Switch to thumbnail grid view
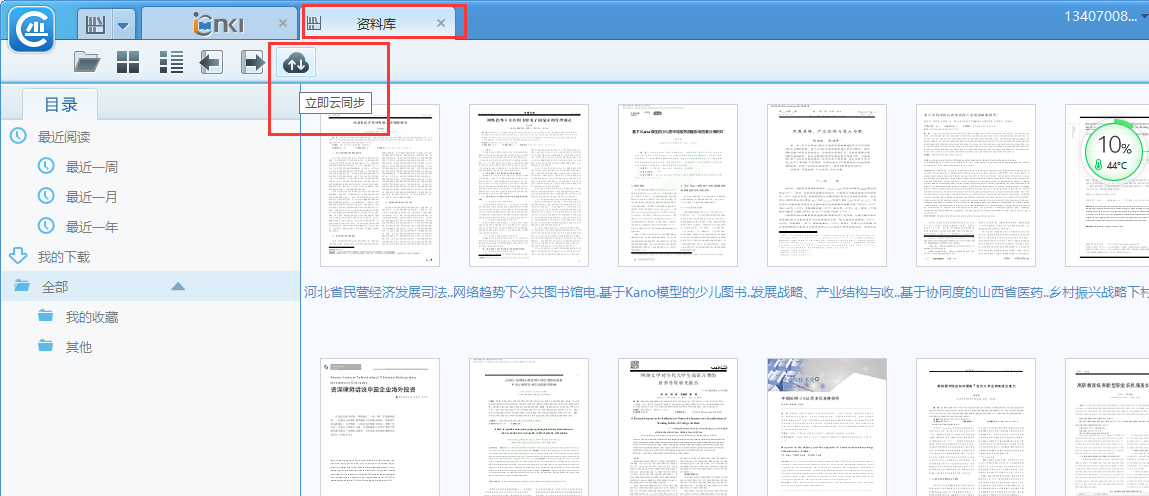Screen dimensions: 1149x496 [x=128, y=63]
